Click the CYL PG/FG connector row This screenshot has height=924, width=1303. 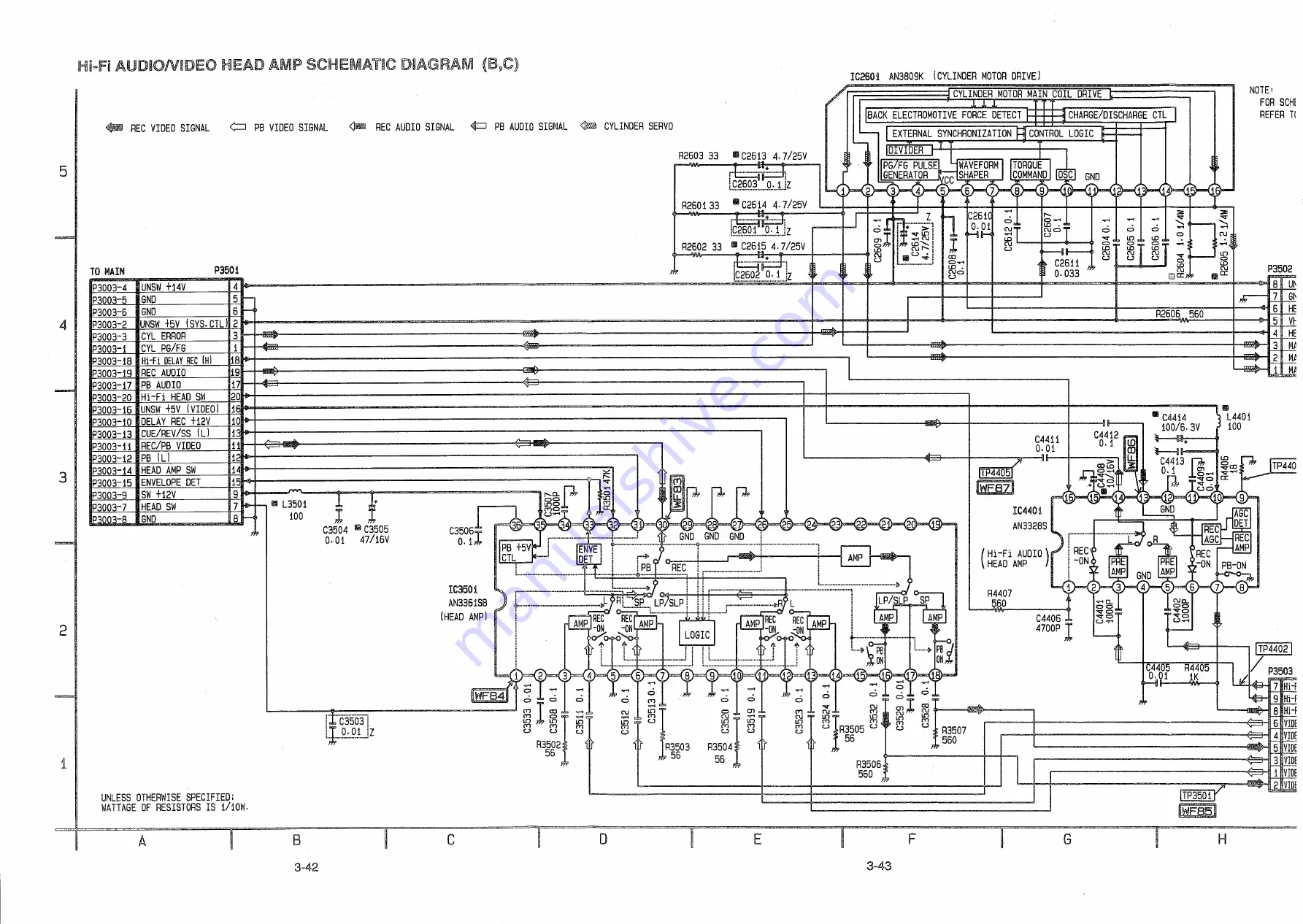click(x=166, y=349)
